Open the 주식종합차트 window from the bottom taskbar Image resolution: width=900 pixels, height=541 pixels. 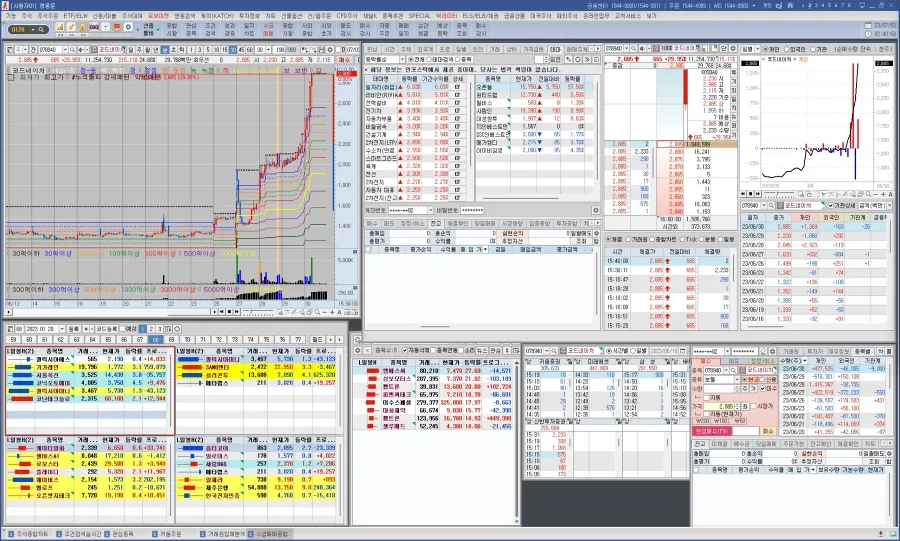[28, 534]
